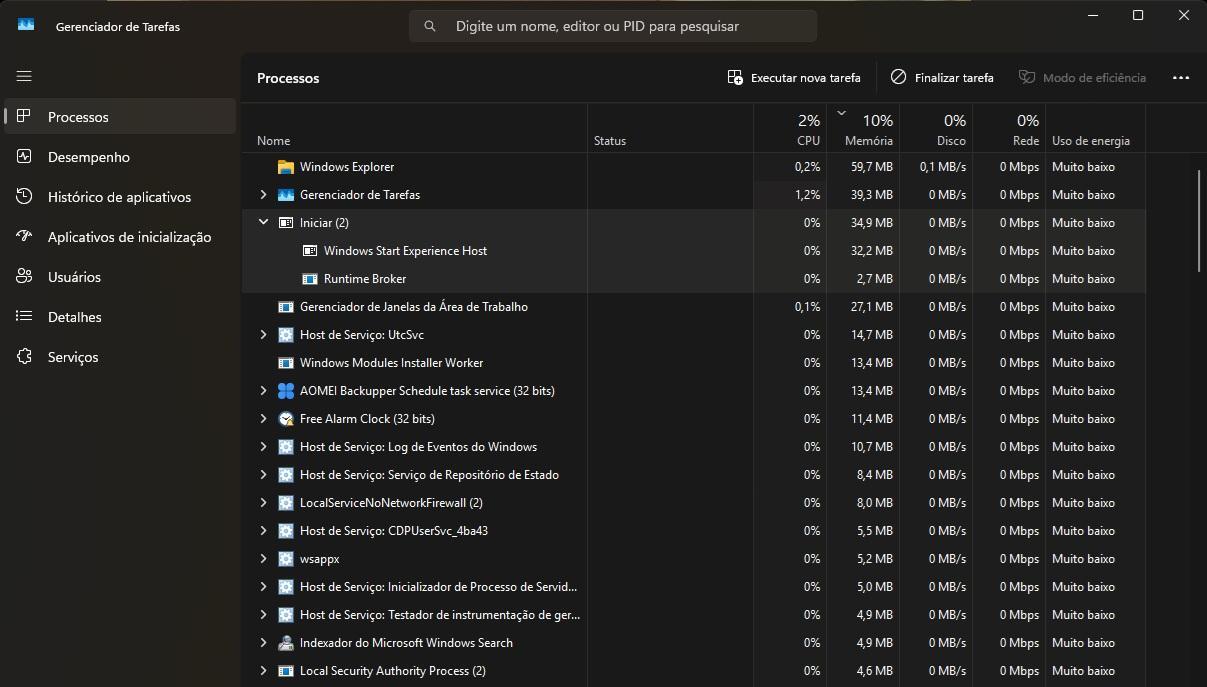
Task: Click Executar nova tarefa button
Action: (x=794, y=78)
